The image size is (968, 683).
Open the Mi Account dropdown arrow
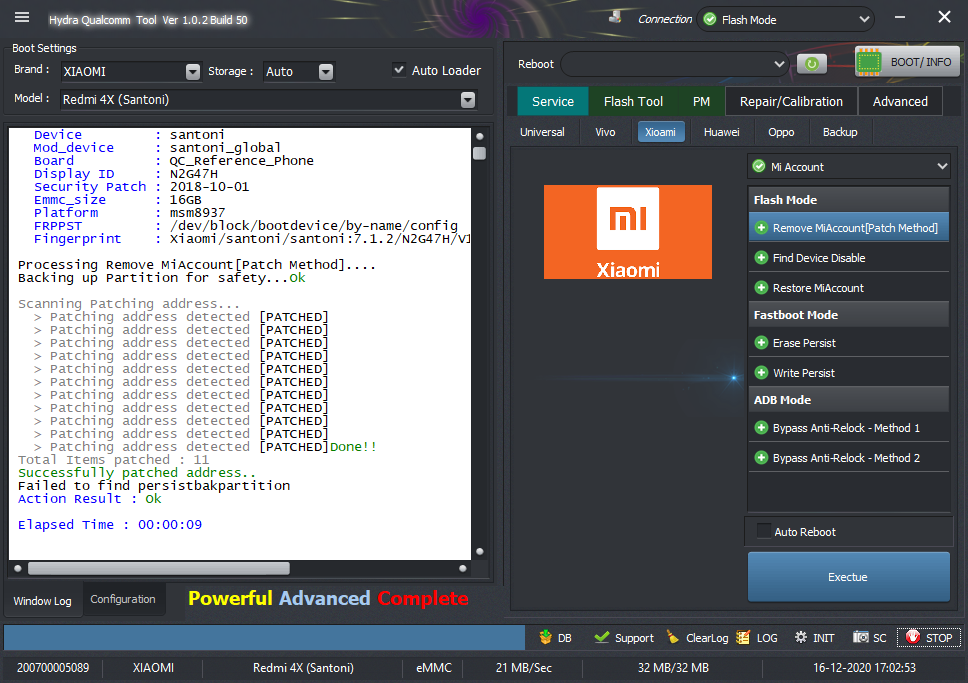(942, 166)
